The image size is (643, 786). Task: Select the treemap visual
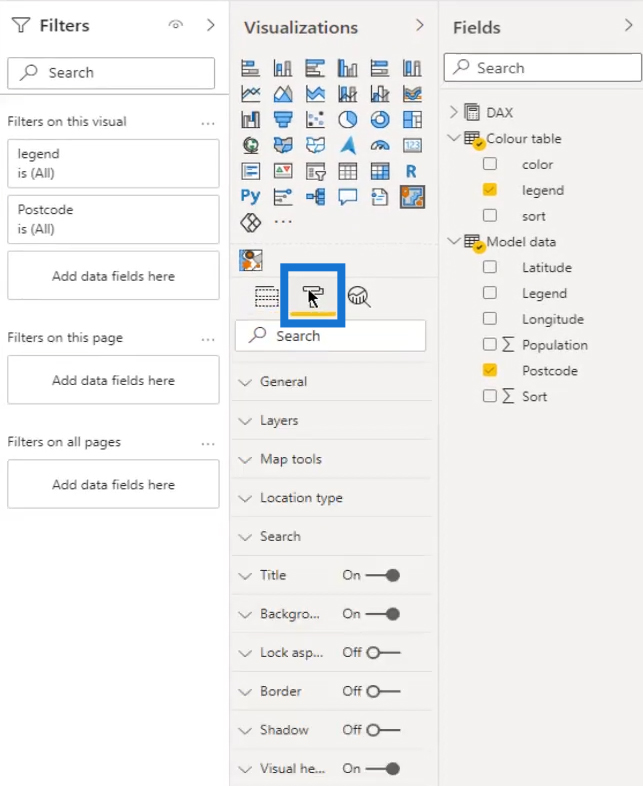point(412,119)
